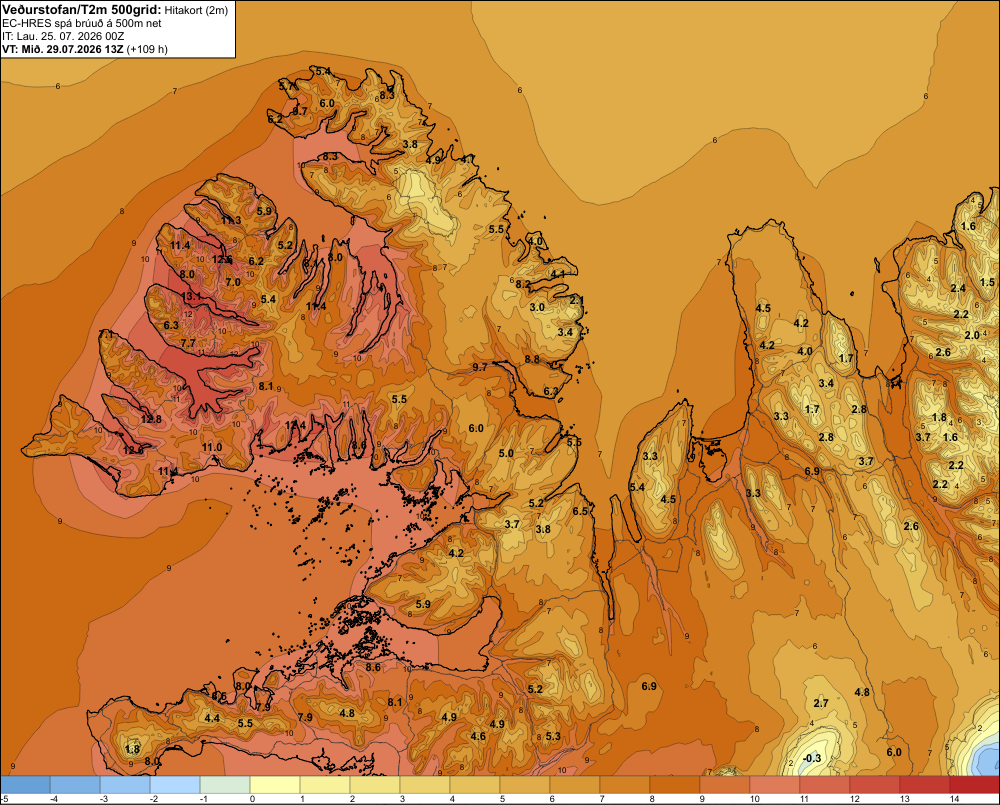Click the 1.5 temperature label
Image resolution: width=1000 pixels, height=805 pixels.
coord(987,282)
